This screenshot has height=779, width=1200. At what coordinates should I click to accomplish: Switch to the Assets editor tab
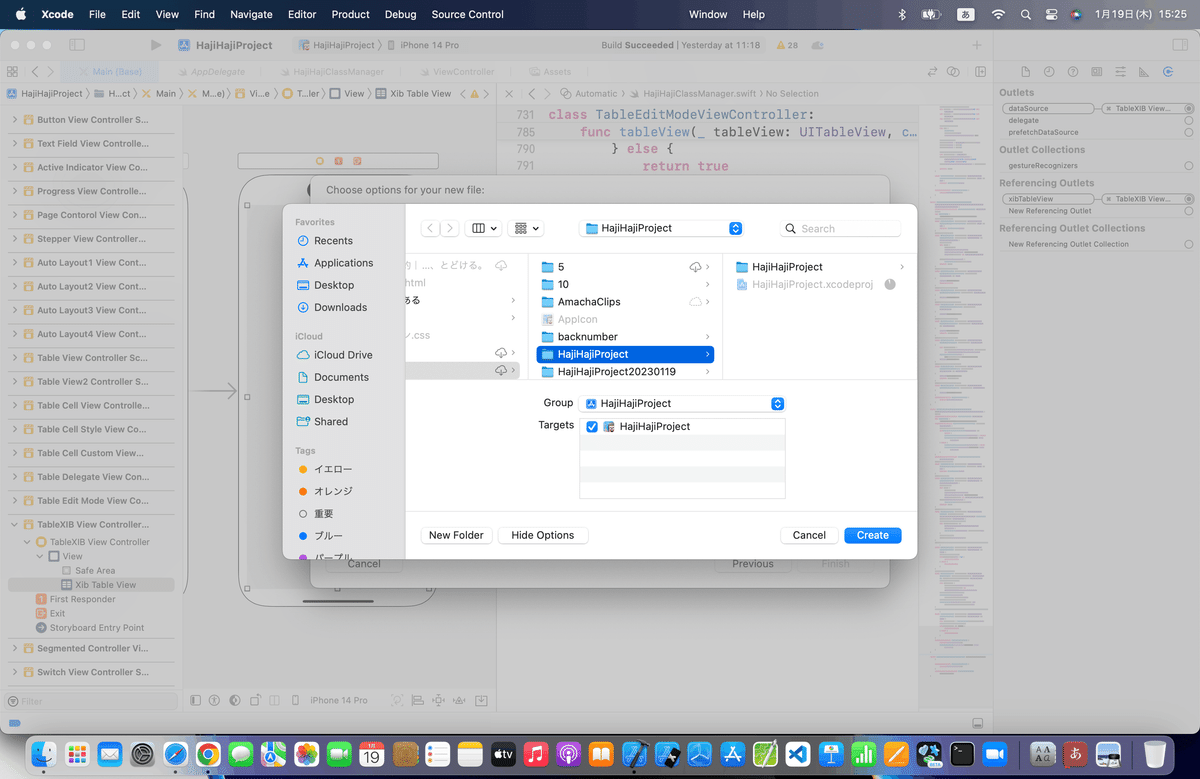[x=549, y=72]
